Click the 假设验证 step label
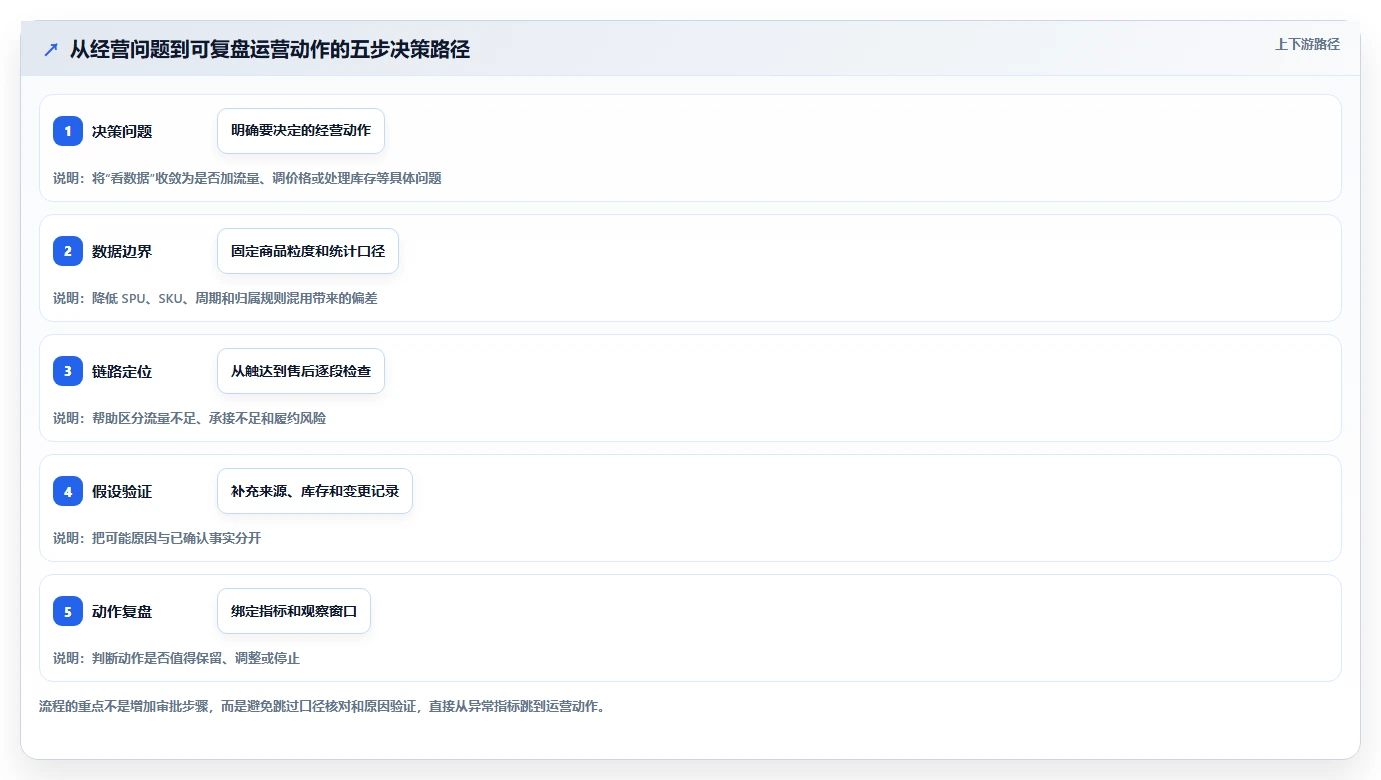The image size is (1381, 780). [x=122, y=491]
